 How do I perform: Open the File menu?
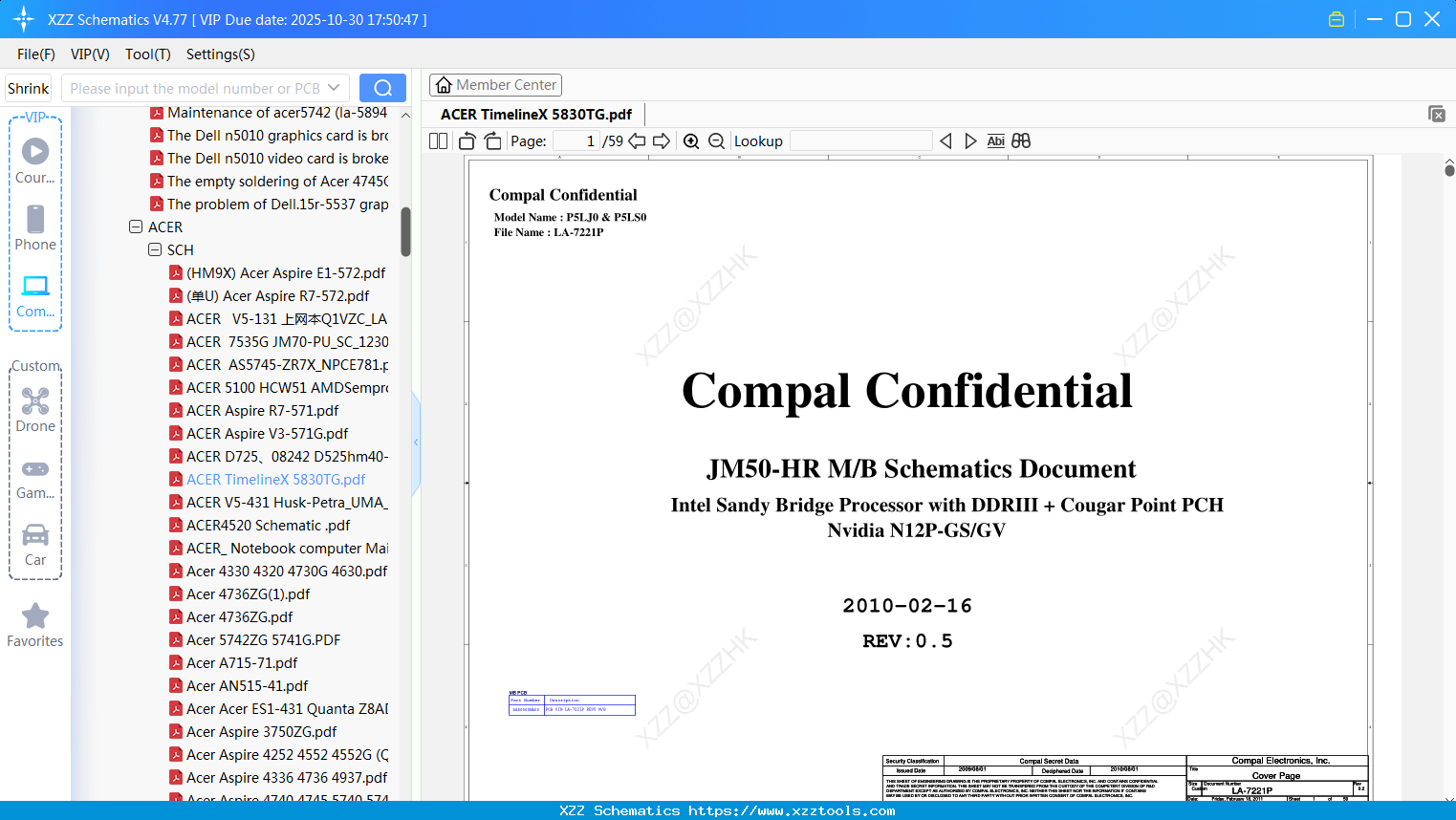[36, 54]
